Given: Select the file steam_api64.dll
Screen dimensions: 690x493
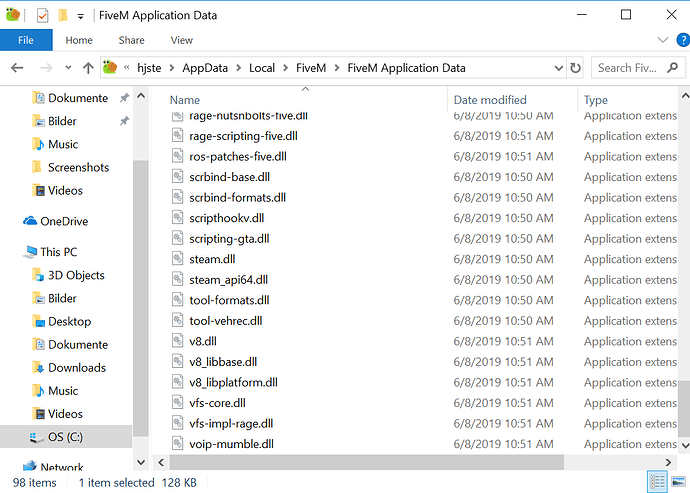Looking at the screenshot, I should coord(228,280).
